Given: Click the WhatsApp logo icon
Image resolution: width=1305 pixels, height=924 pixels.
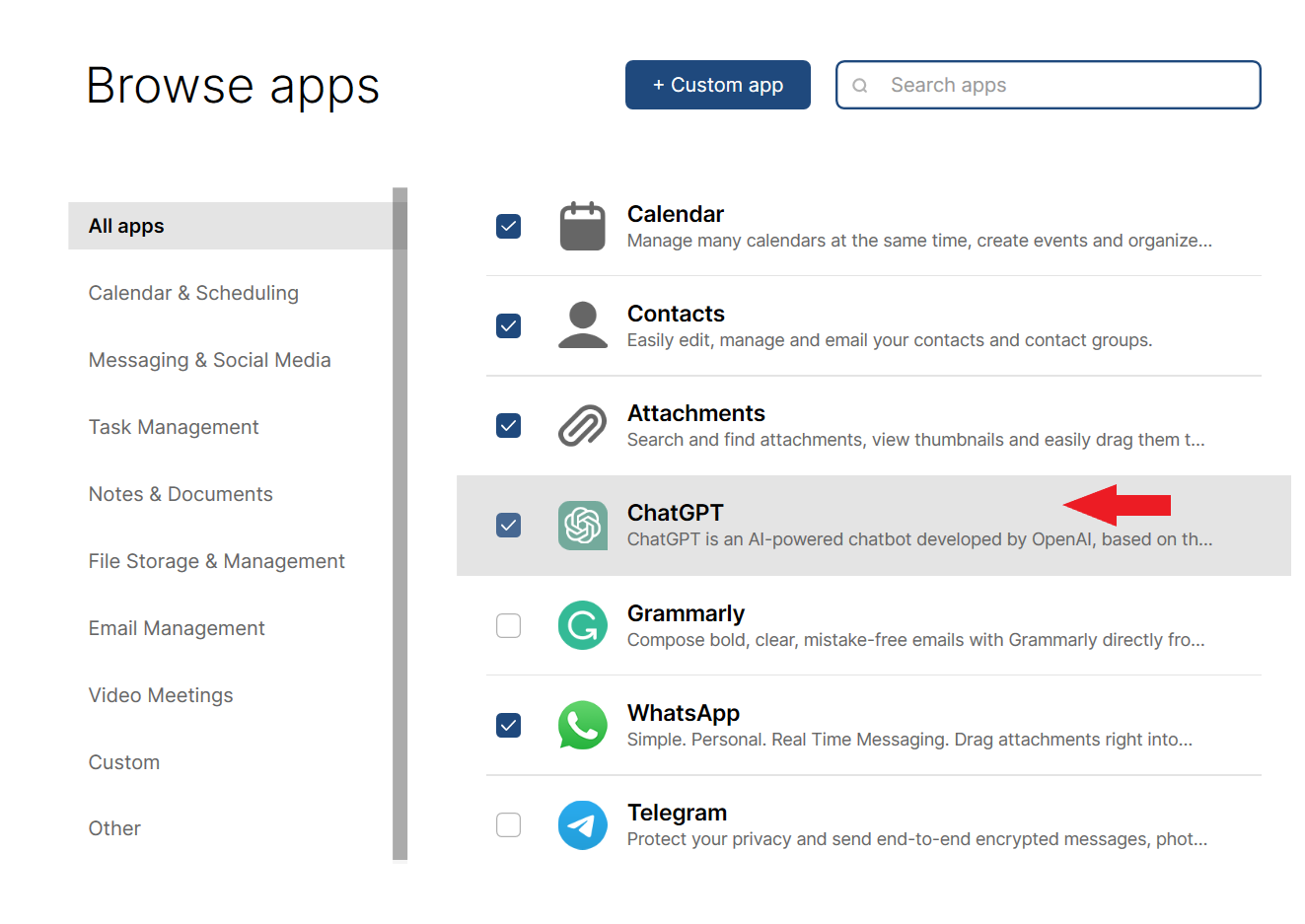Looking at the screenshot, I should [582, 725].
